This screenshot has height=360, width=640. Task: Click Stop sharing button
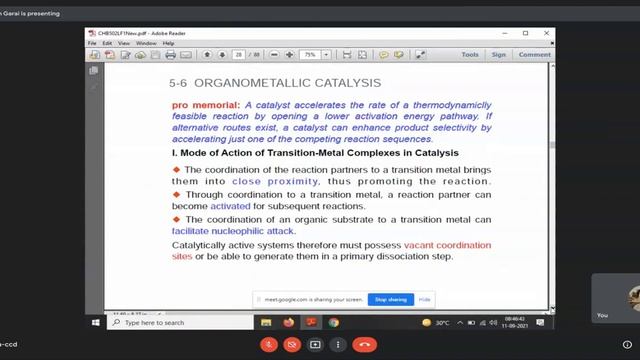pyautogui.click(x=391, y=300)
